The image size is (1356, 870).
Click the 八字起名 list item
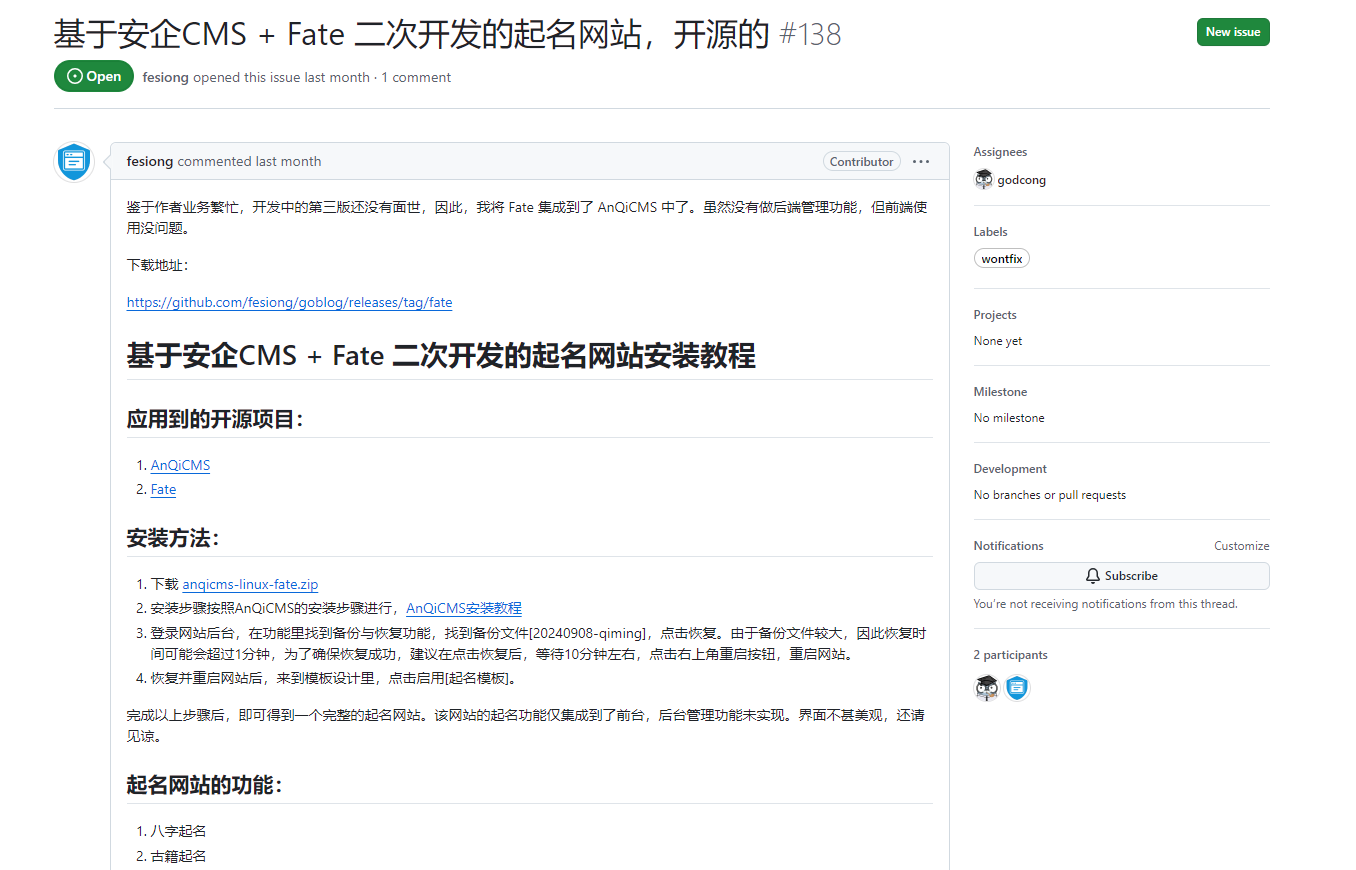point(179,831)
